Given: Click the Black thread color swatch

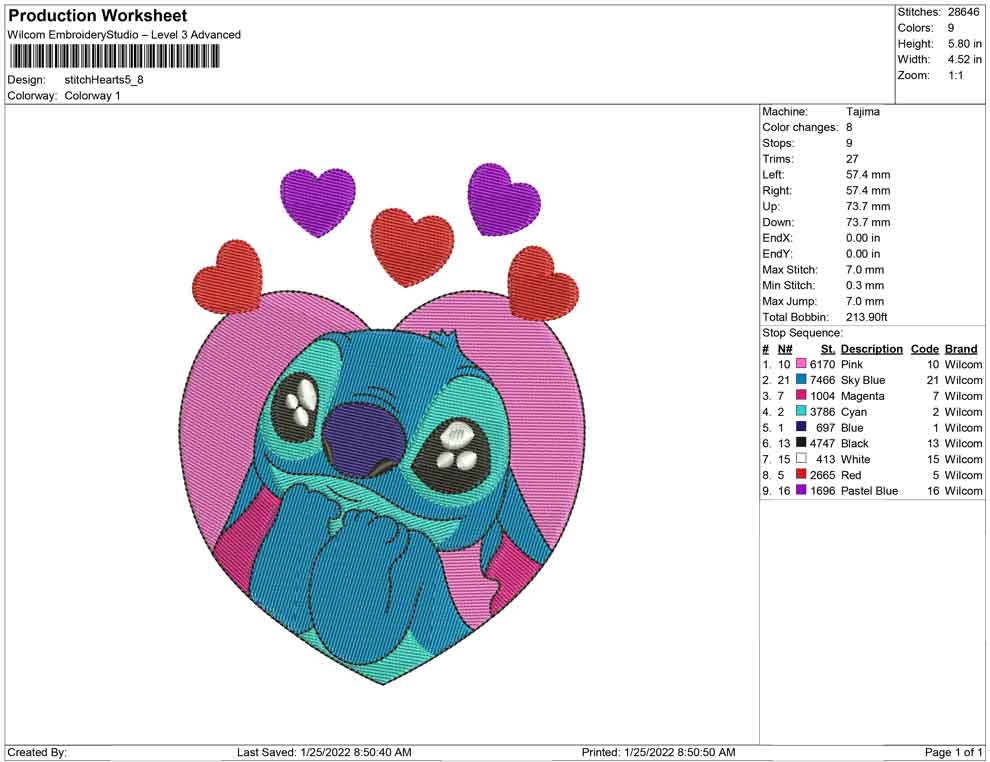Looking at the screenshot, I should coord(801,443).
